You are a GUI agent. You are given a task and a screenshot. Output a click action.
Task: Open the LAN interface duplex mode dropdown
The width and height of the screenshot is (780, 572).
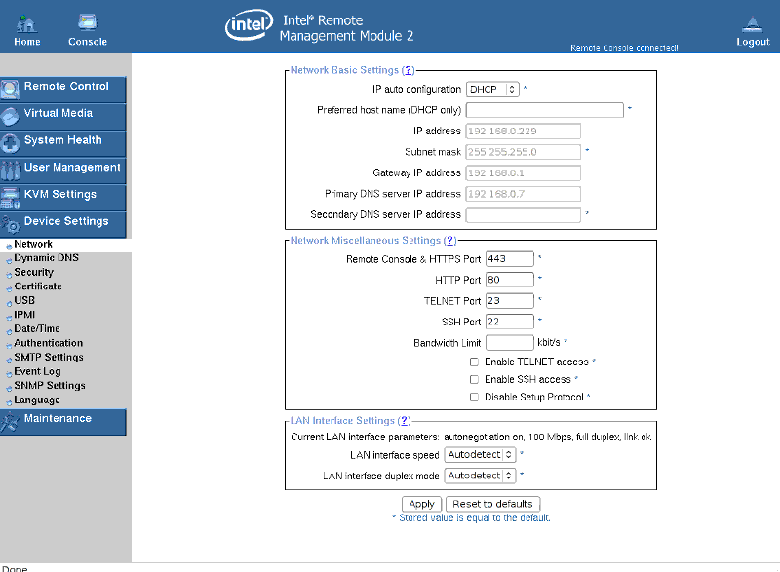(480, 476)
